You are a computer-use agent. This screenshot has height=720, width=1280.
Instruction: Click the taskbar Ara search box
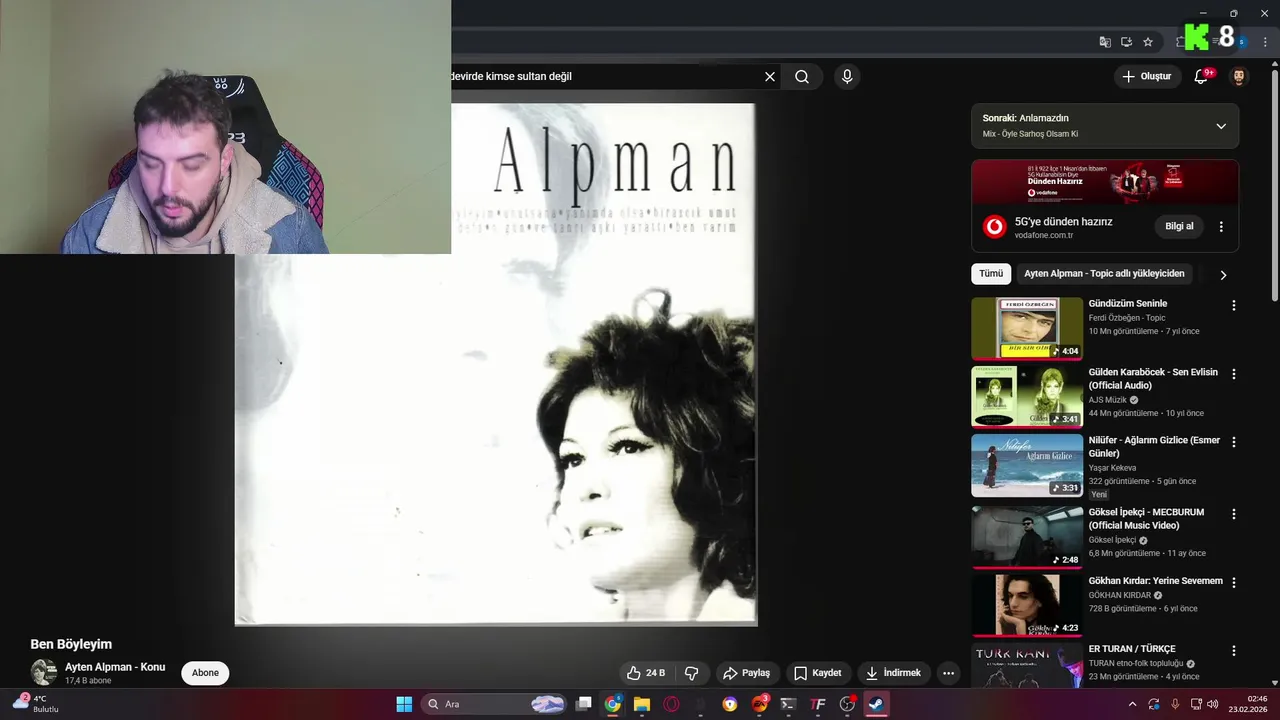(495, 704)
